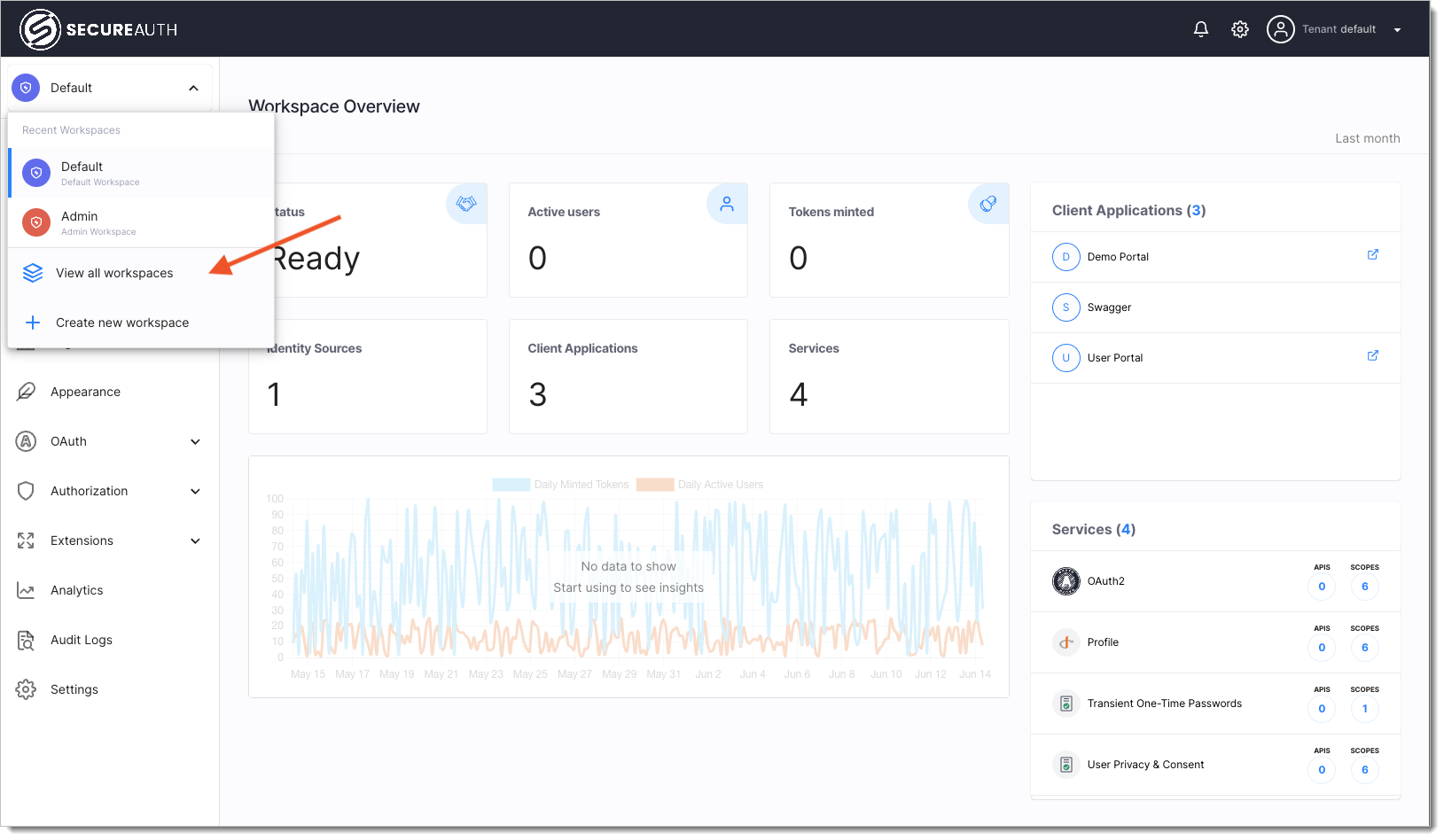
Task: Select the Admin workspace entry
Action: coord(141,222)
